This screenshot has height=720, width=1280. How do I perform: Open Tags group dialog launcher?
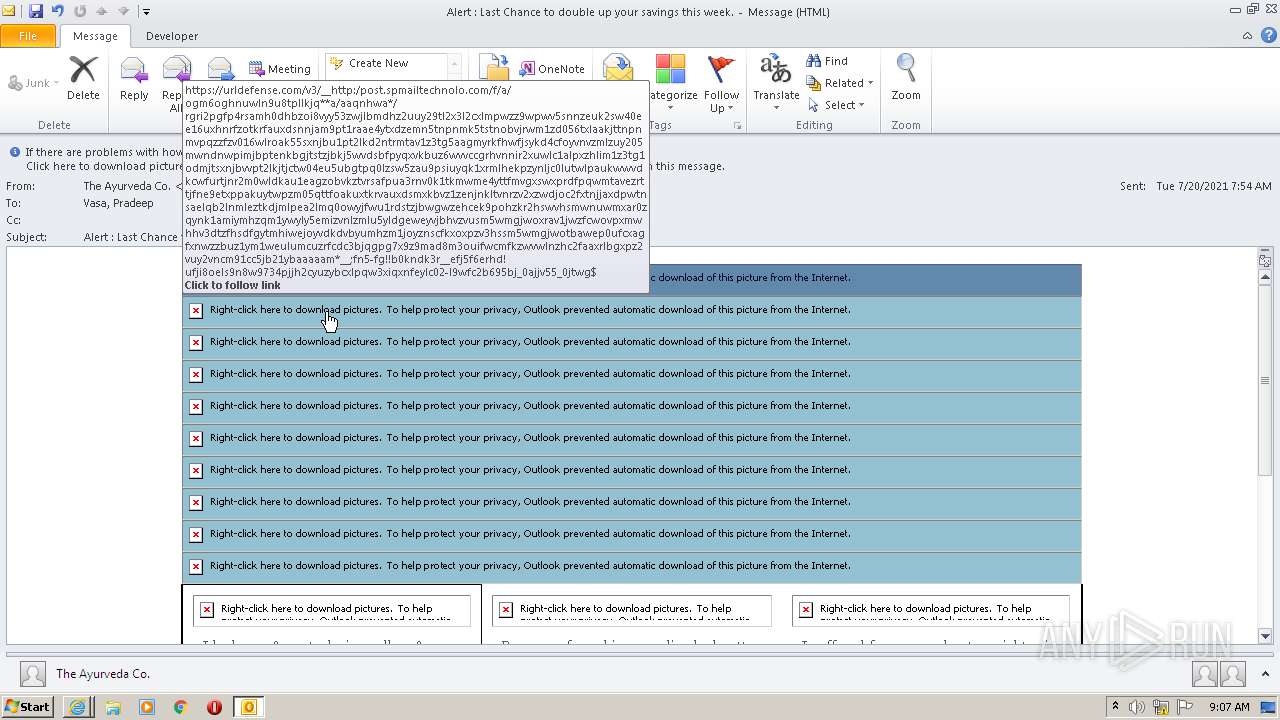738,126
